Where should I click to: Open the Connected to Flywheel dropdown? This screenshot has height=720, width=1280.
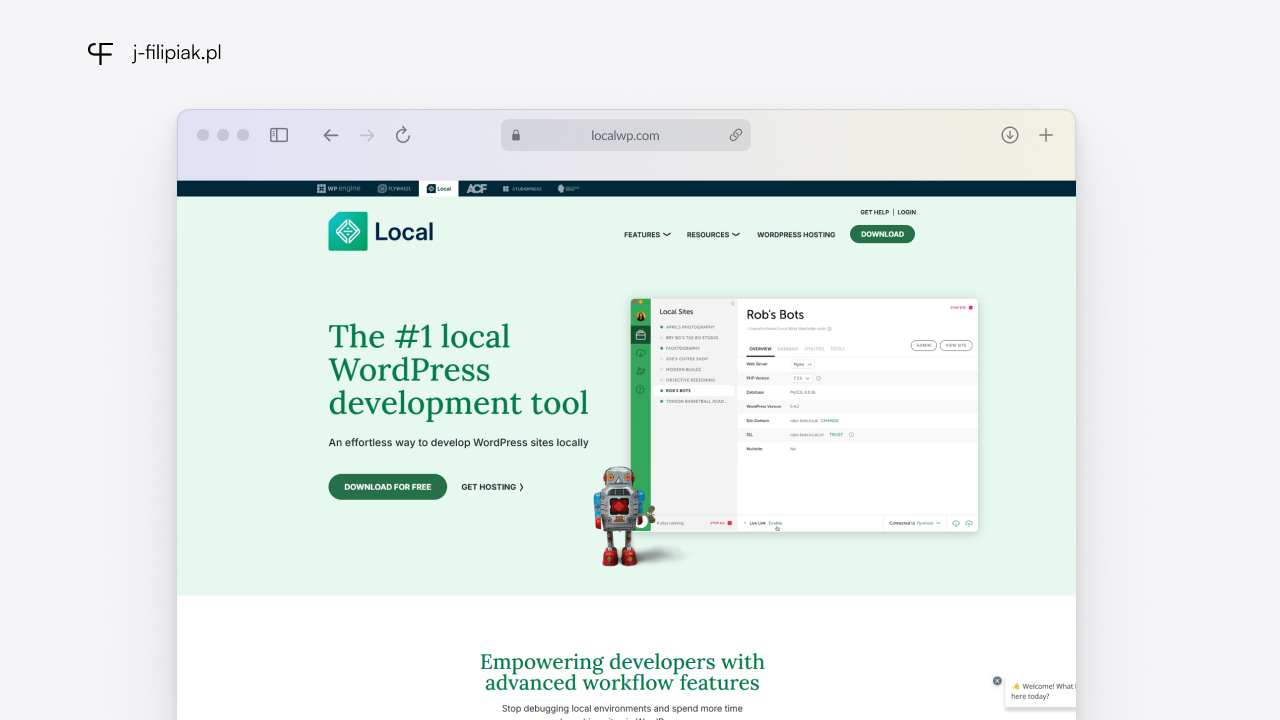point(915,523)
